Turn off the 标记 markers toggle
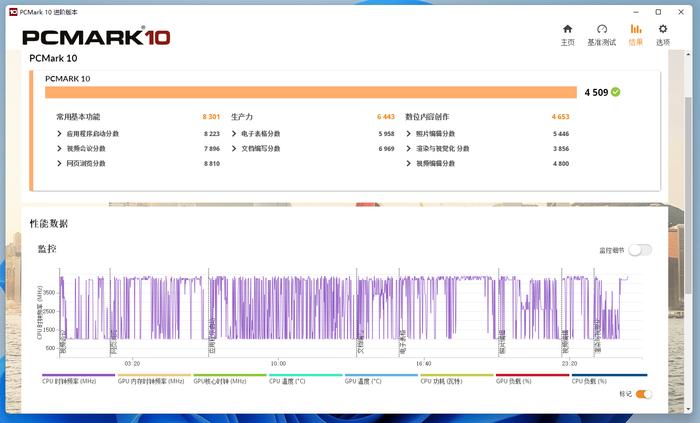This screenshot has height=423, width=700. [x=644, y=394]
